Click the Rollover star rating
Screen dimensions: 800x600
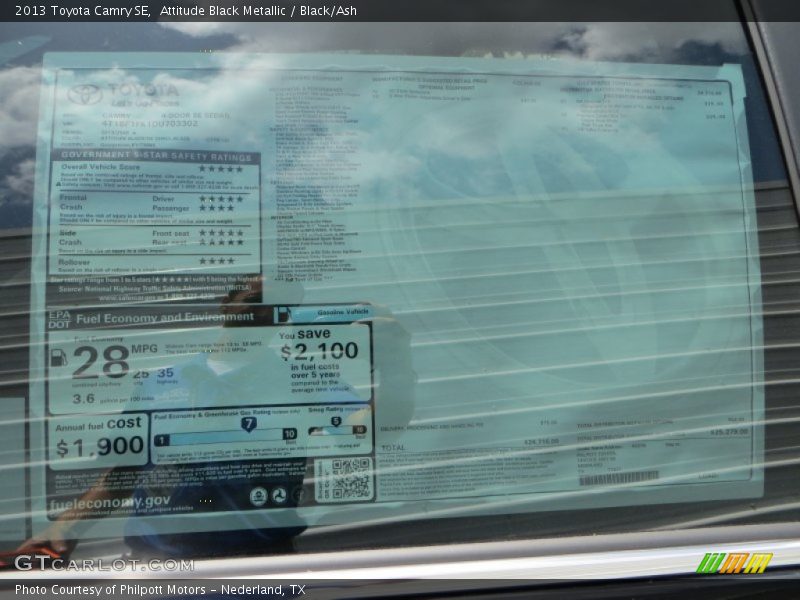point(216,261)
